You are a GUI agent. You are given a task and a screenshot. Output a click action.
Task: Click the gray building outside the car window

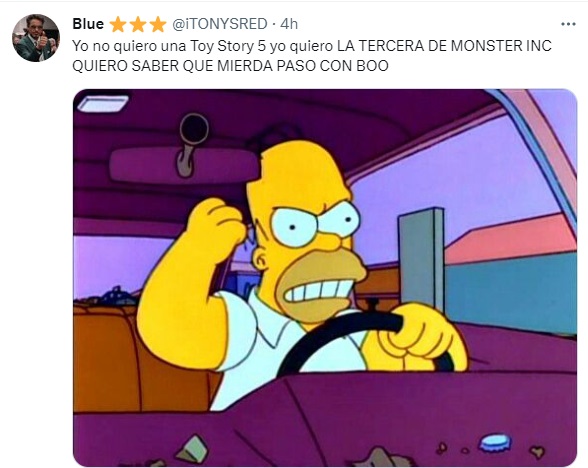click(x=421, y=259)
